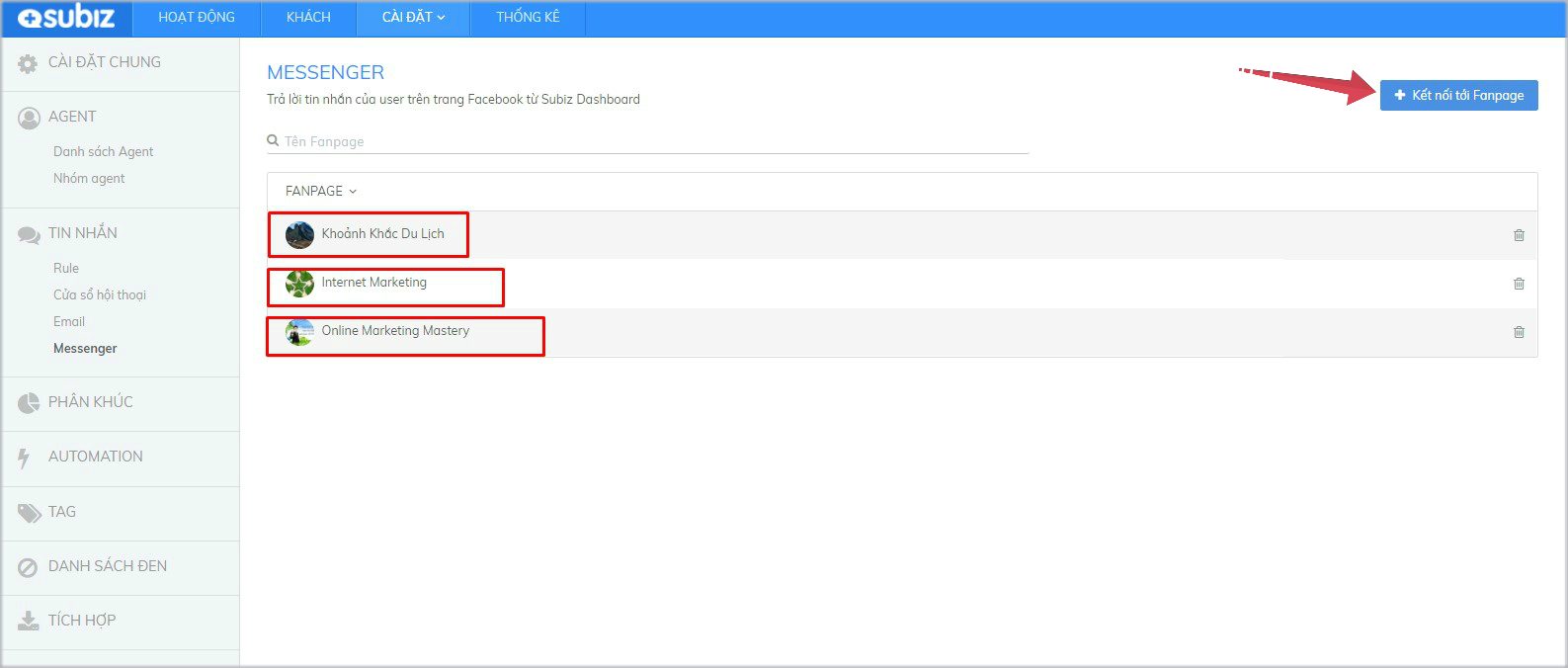1568x668 pixels.
Task: Open Danh sách Agent link
Action: click(103, 151)
